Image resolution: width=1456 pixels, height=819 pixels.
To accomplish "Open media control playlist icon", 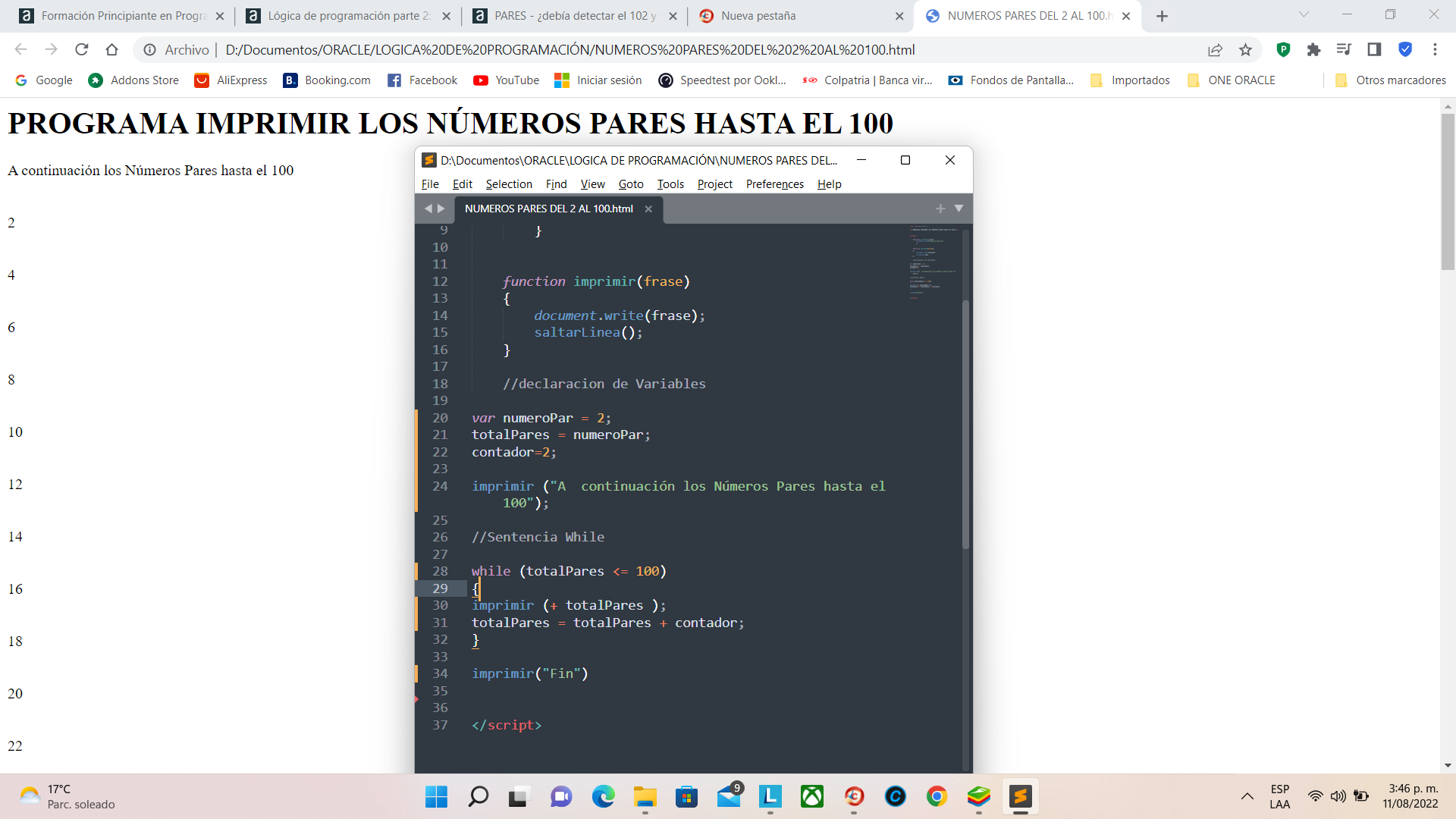I will click(1344, 49).
